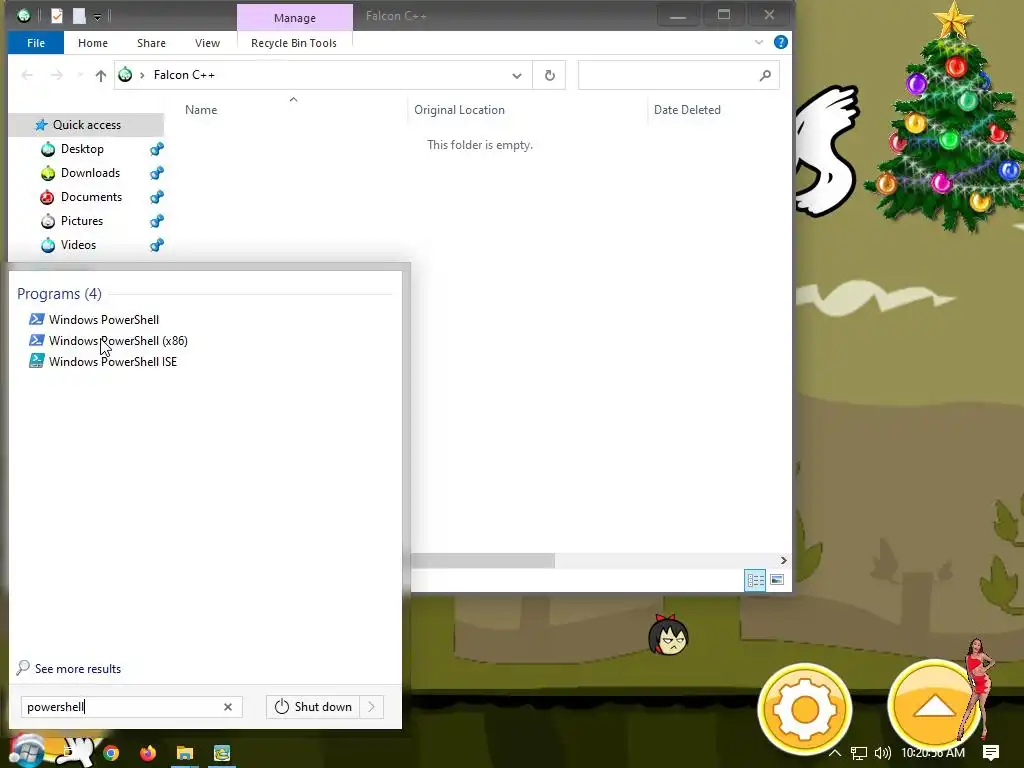Click the search magnifier icon in Explorer
This screenshot has height=768, width=1024.
click(x=765, y=76)
